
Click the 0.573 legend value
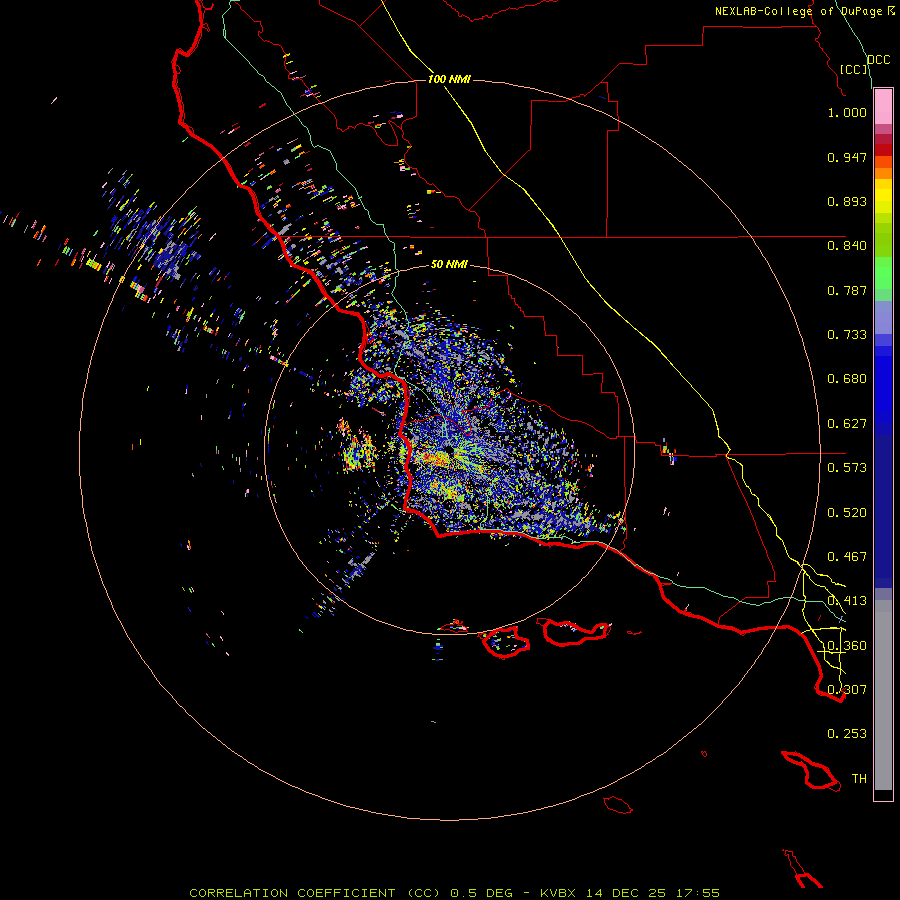(x=847, y=468)
